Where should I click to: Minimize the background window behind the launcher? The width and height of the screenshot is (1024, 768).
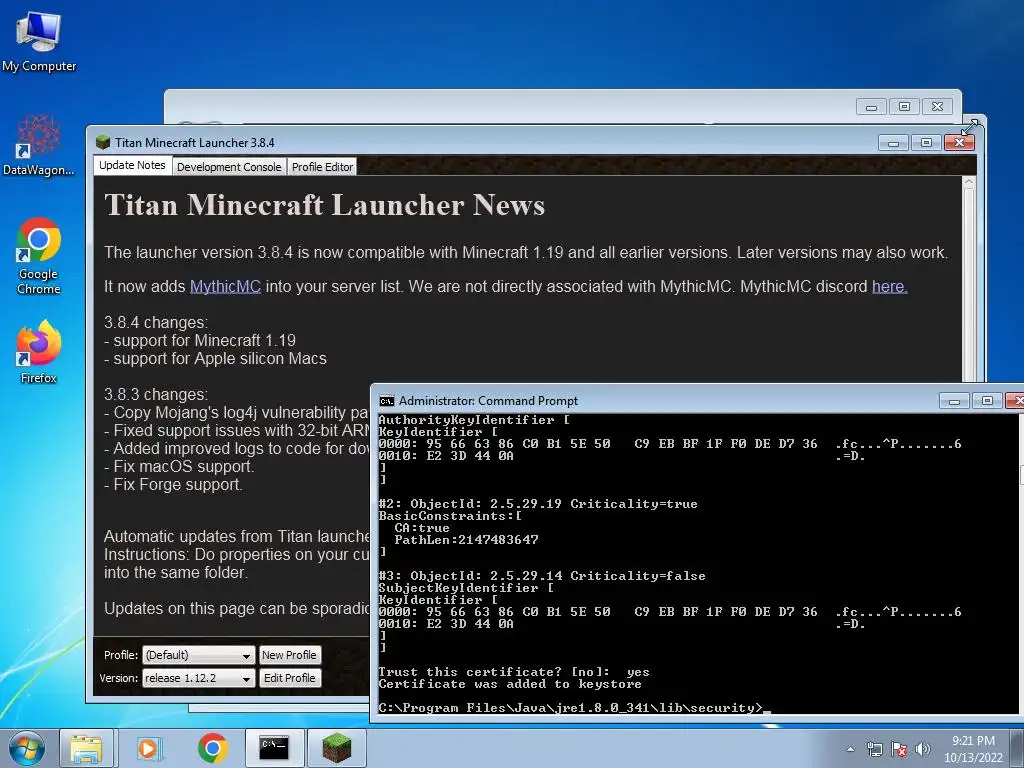coord(871,106)
